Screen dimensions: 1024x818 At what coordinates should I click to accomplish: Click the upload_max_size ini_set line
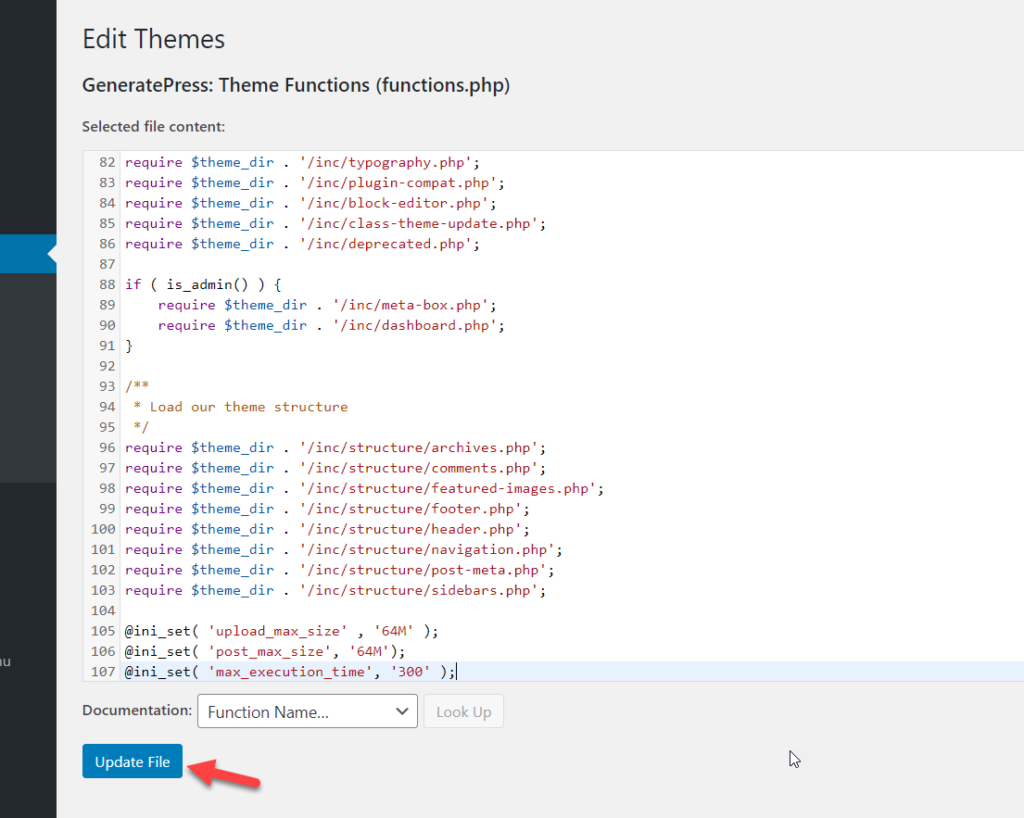(x=281, y=631)
